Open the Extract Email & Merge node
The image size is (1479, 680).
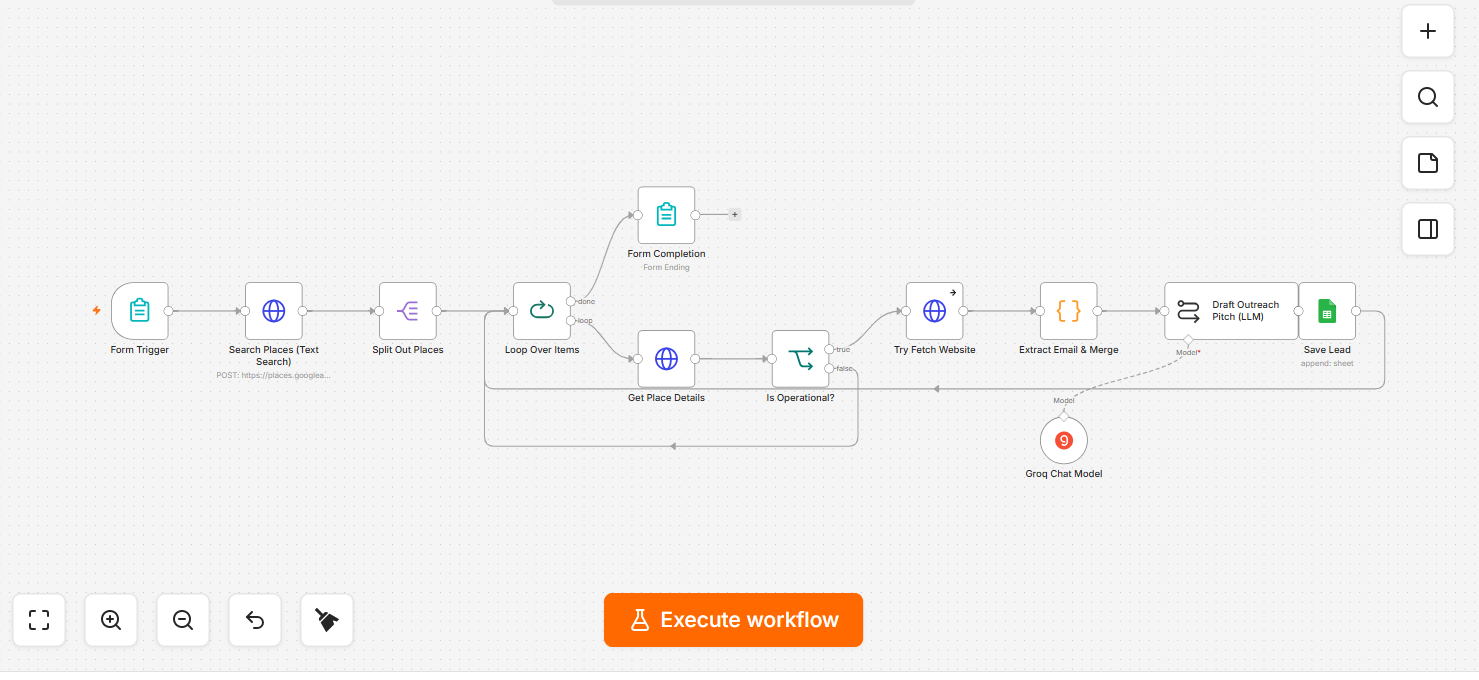1068,310
